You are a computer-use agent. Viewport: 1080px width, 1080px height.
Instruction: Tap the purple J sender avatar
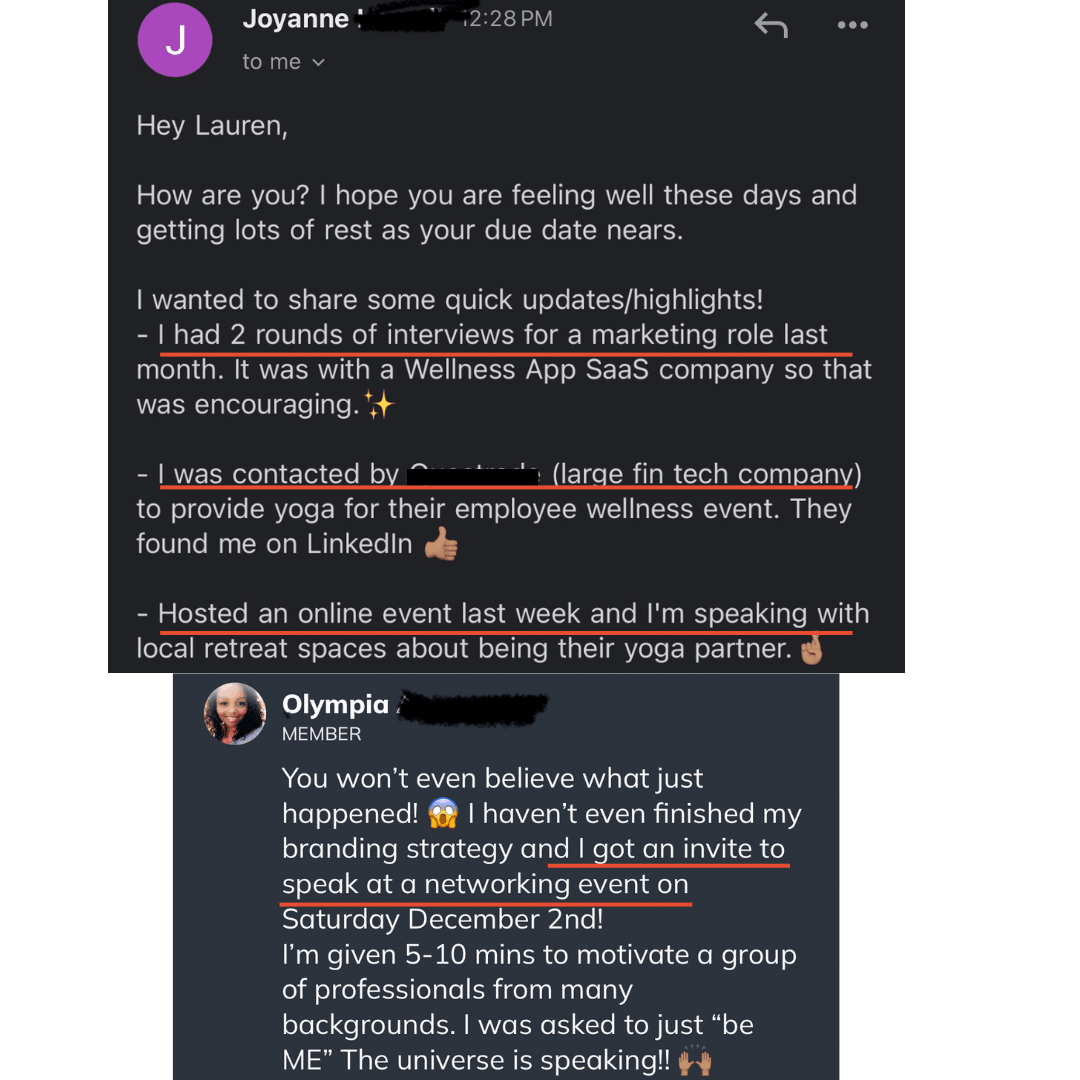(175, 41)
